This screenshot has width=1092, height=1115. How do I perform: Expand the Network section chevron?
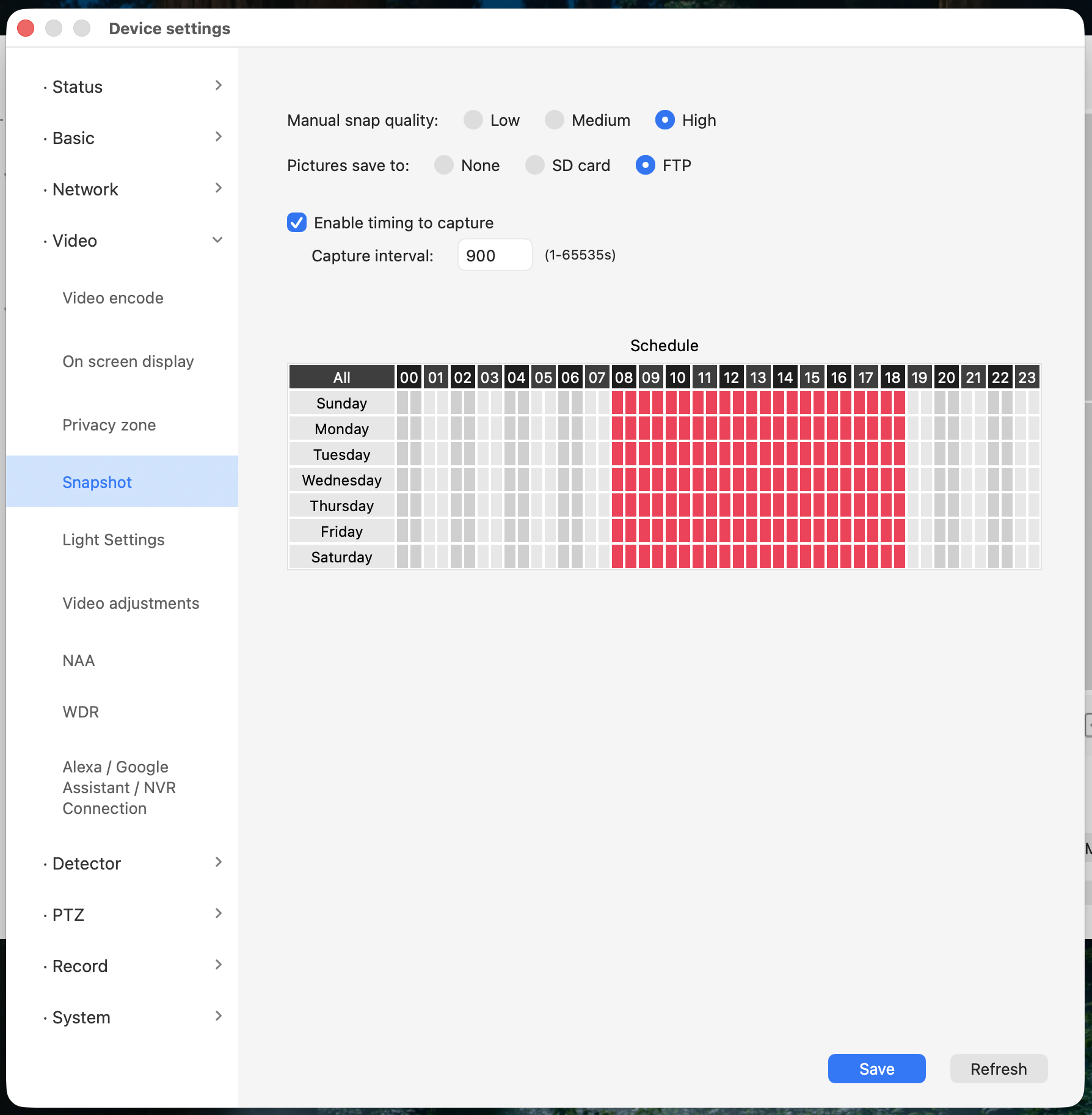pos(218,189)
